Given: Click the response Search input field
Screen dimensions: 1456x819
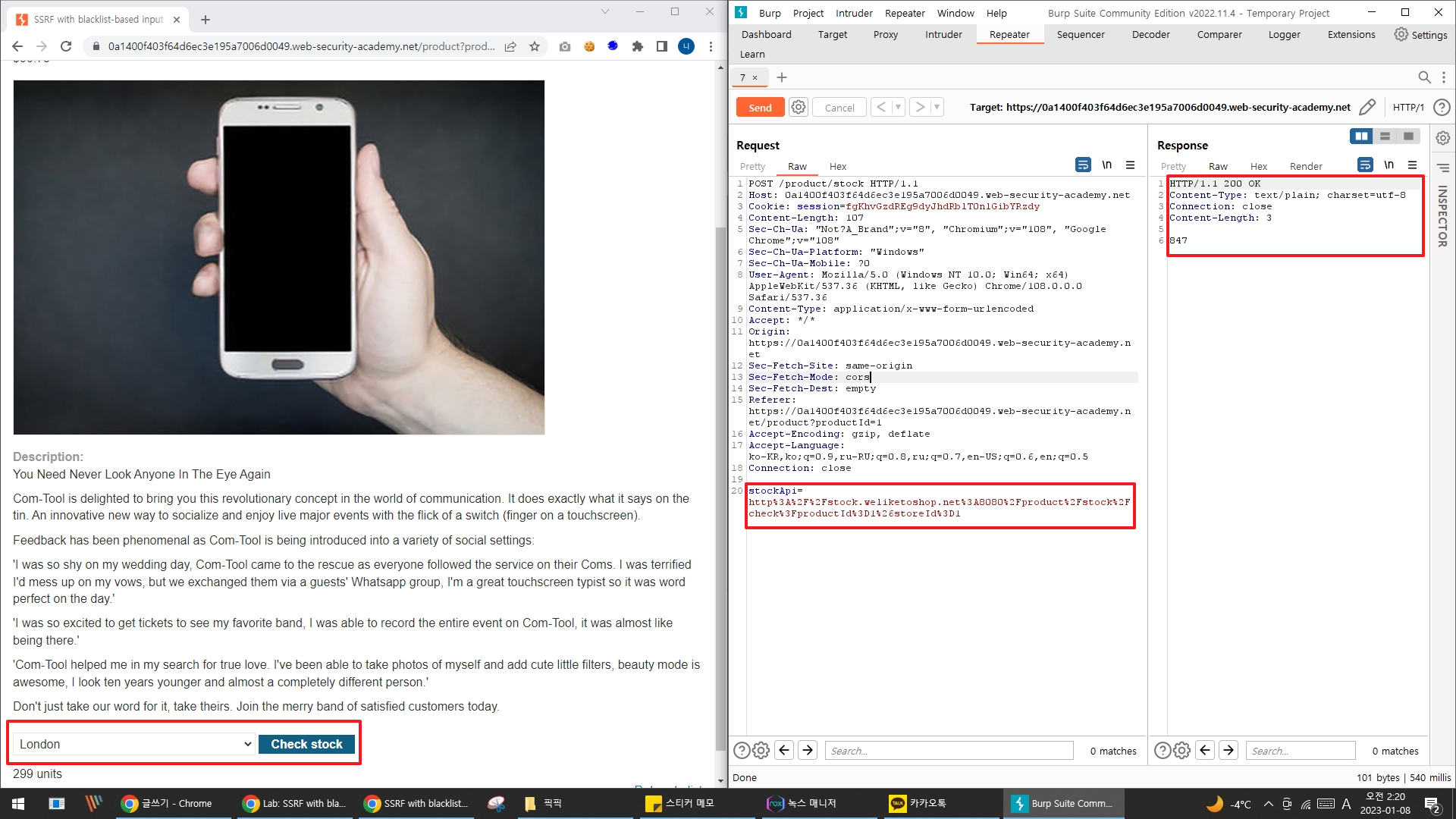Looking at the screenshot, I should point(1300,751).
